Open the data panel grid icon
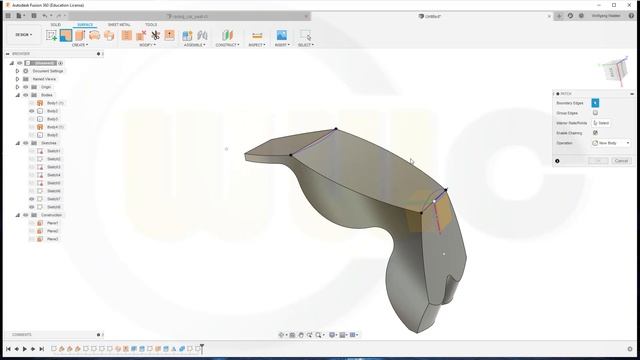 coord(8,16)
